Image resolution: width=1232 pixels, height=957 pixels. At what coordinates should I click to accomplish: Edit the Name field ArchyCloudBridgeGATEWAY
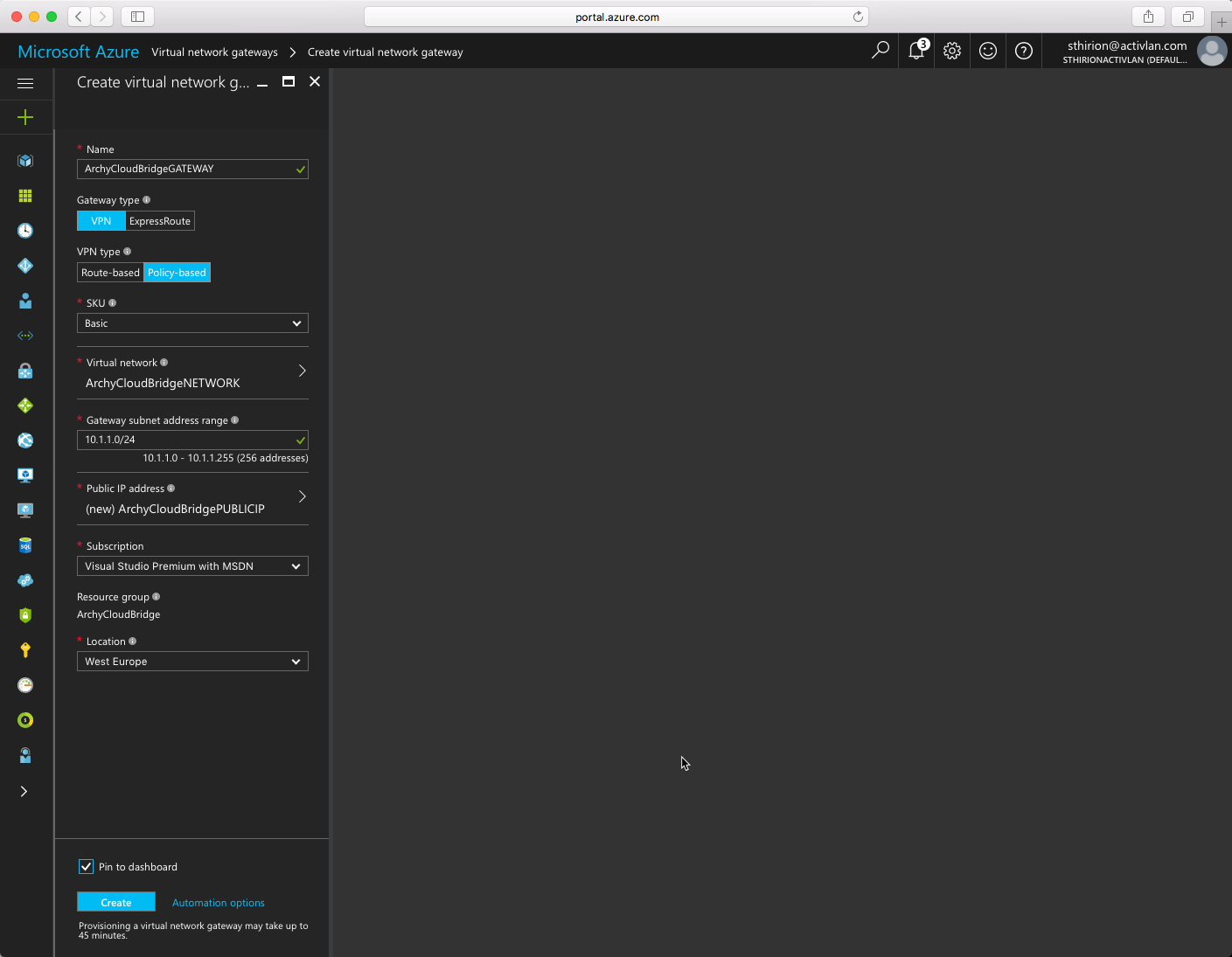pos(192,169)
